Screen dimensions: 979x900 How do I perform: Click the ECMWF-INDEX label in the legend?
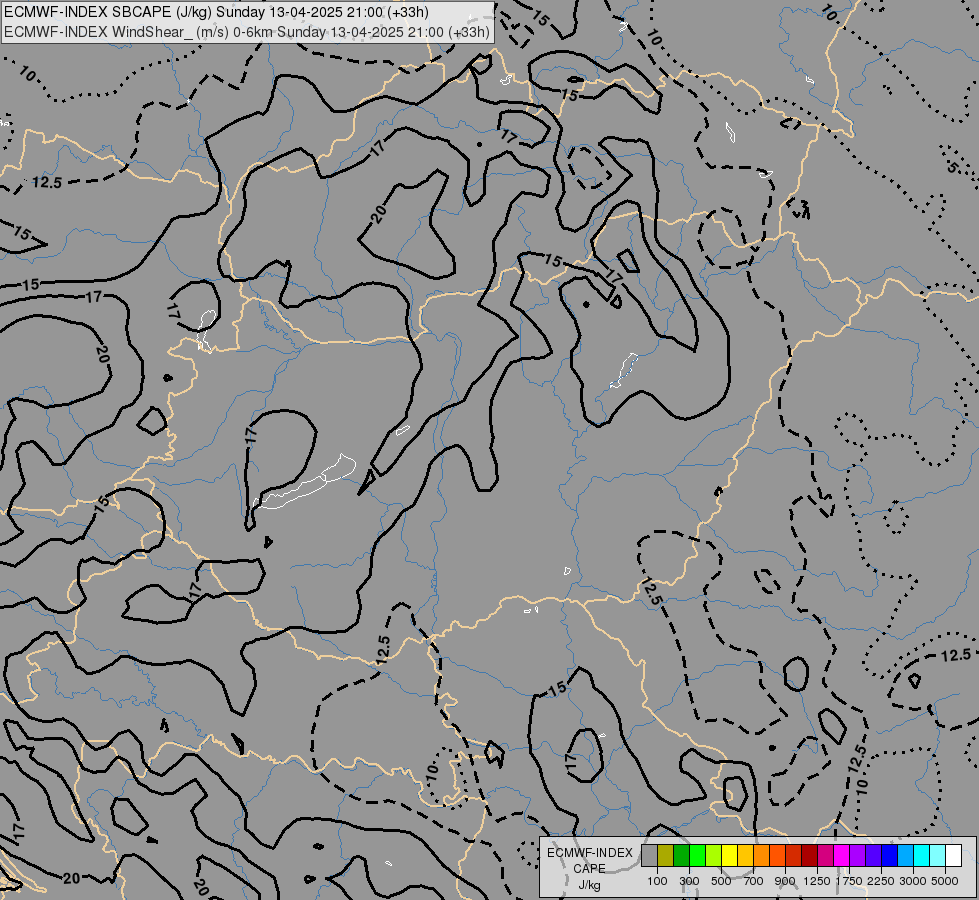click(589, 853)
